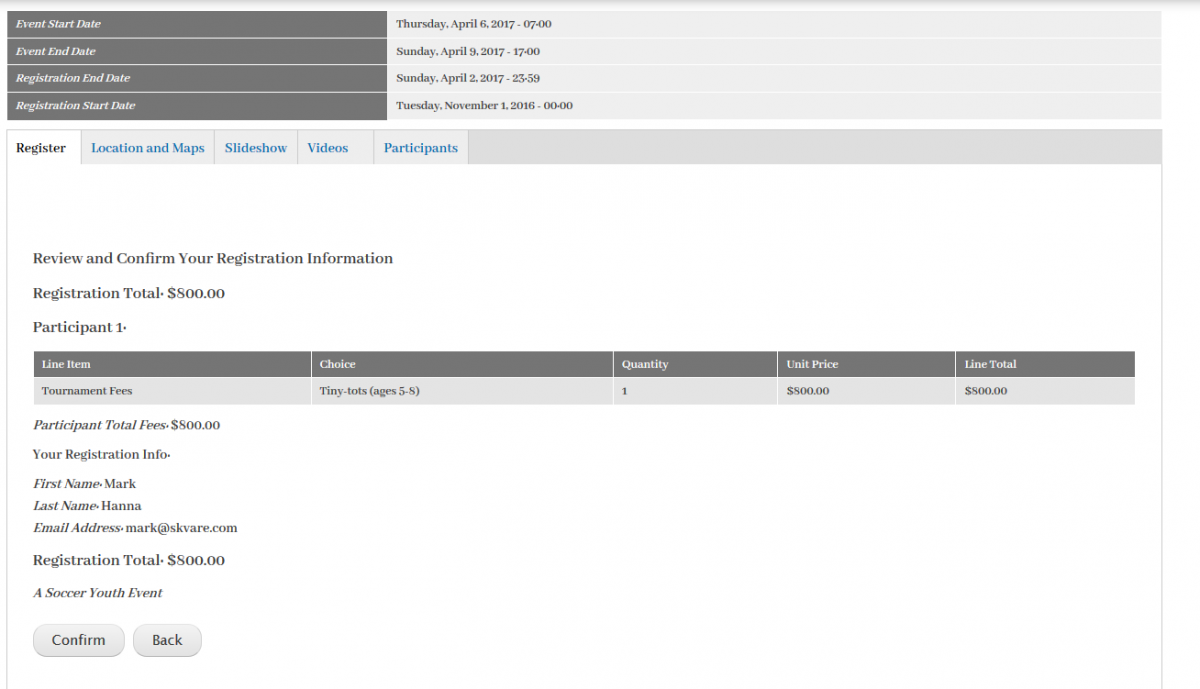
Task: Switch to the Slideshow tab
Action: 255,148
